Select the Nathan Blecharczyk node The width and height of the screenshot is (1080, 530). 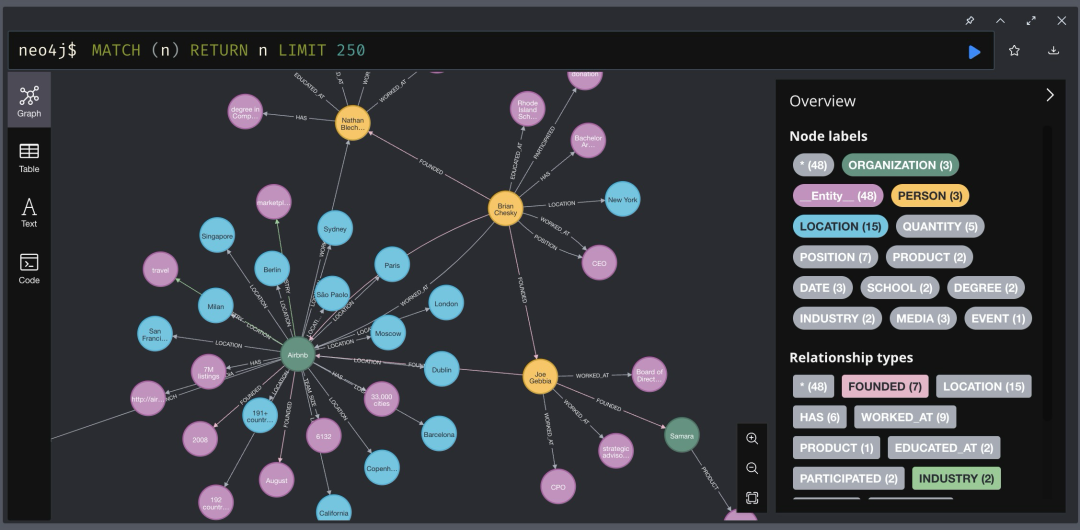pyautogui.click(x=353, y=123)
